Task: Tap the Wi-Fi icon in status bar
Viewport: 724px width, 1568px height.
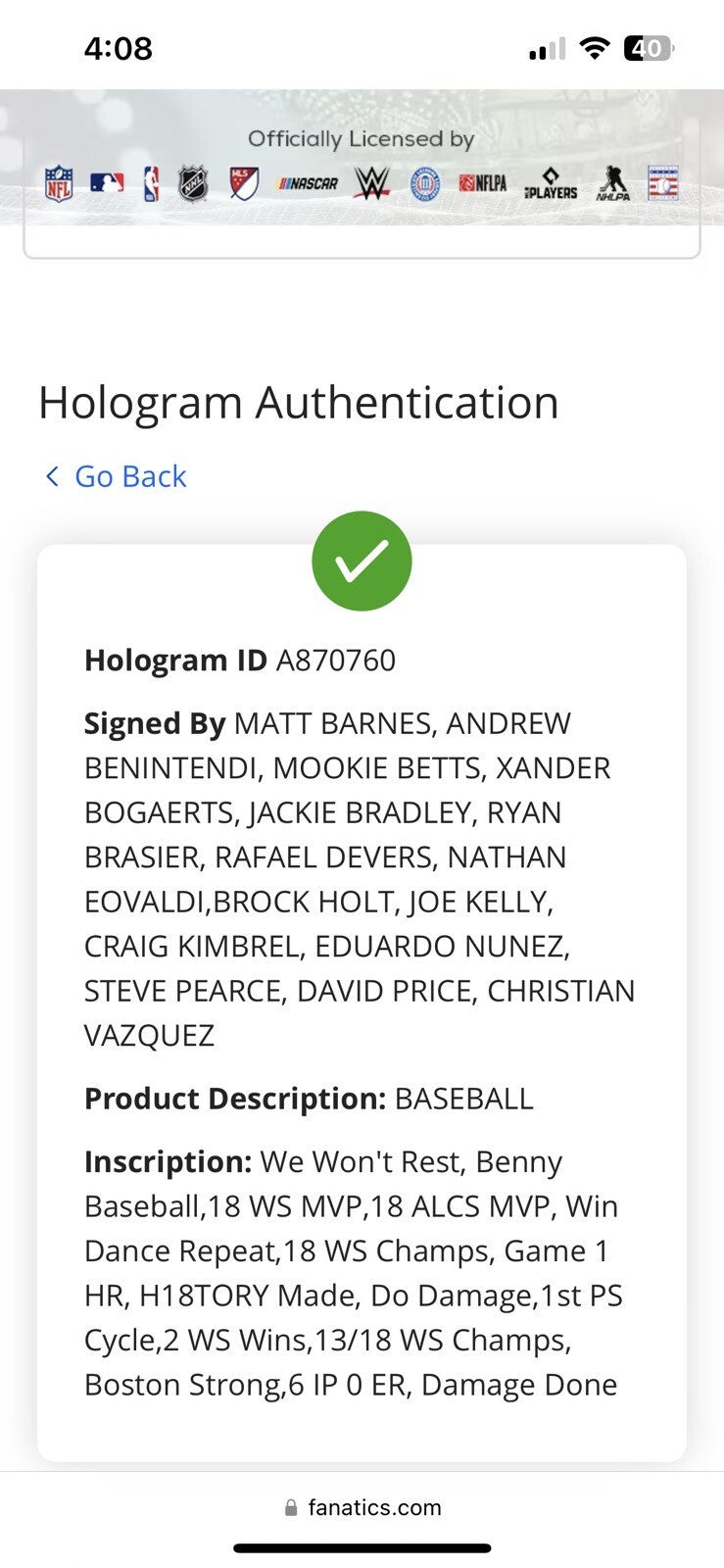Action: pyautogui.click(x=594, y=48)
